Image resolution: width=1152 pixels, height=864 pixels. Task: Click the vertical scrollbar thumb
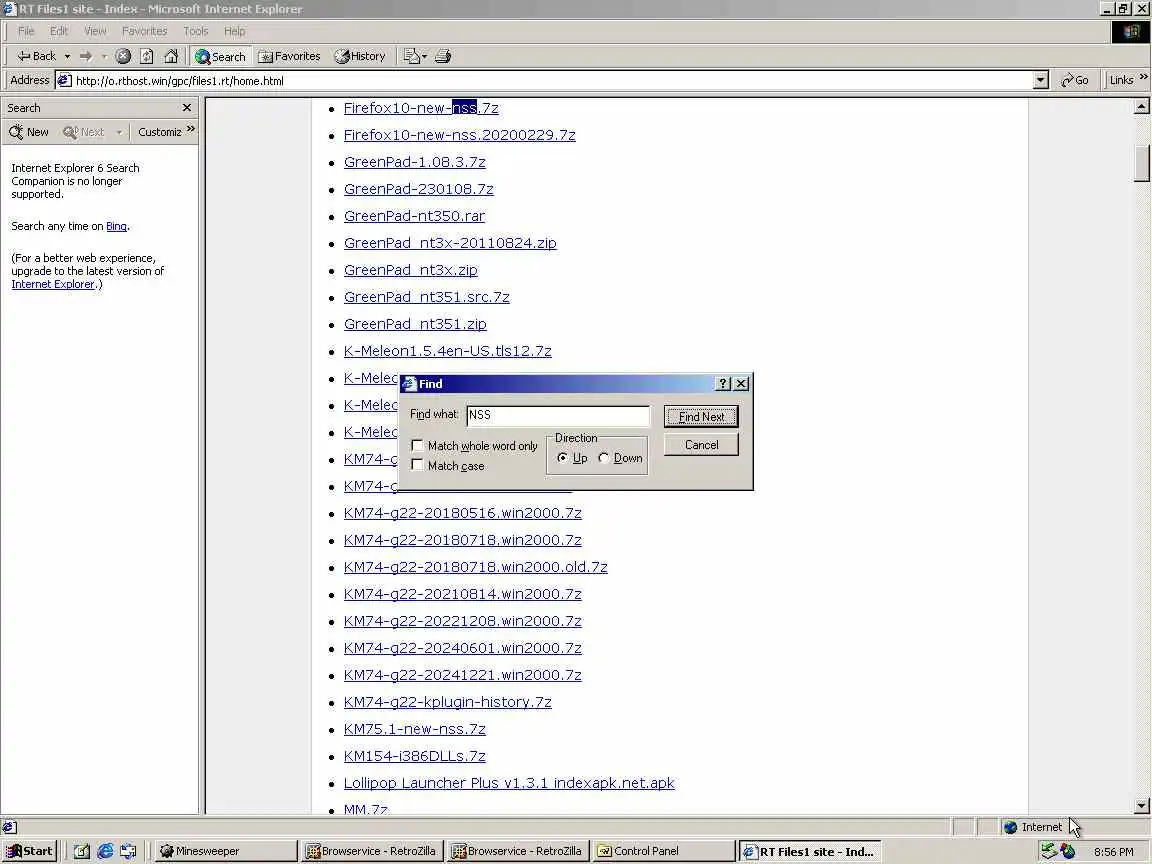1141,163
